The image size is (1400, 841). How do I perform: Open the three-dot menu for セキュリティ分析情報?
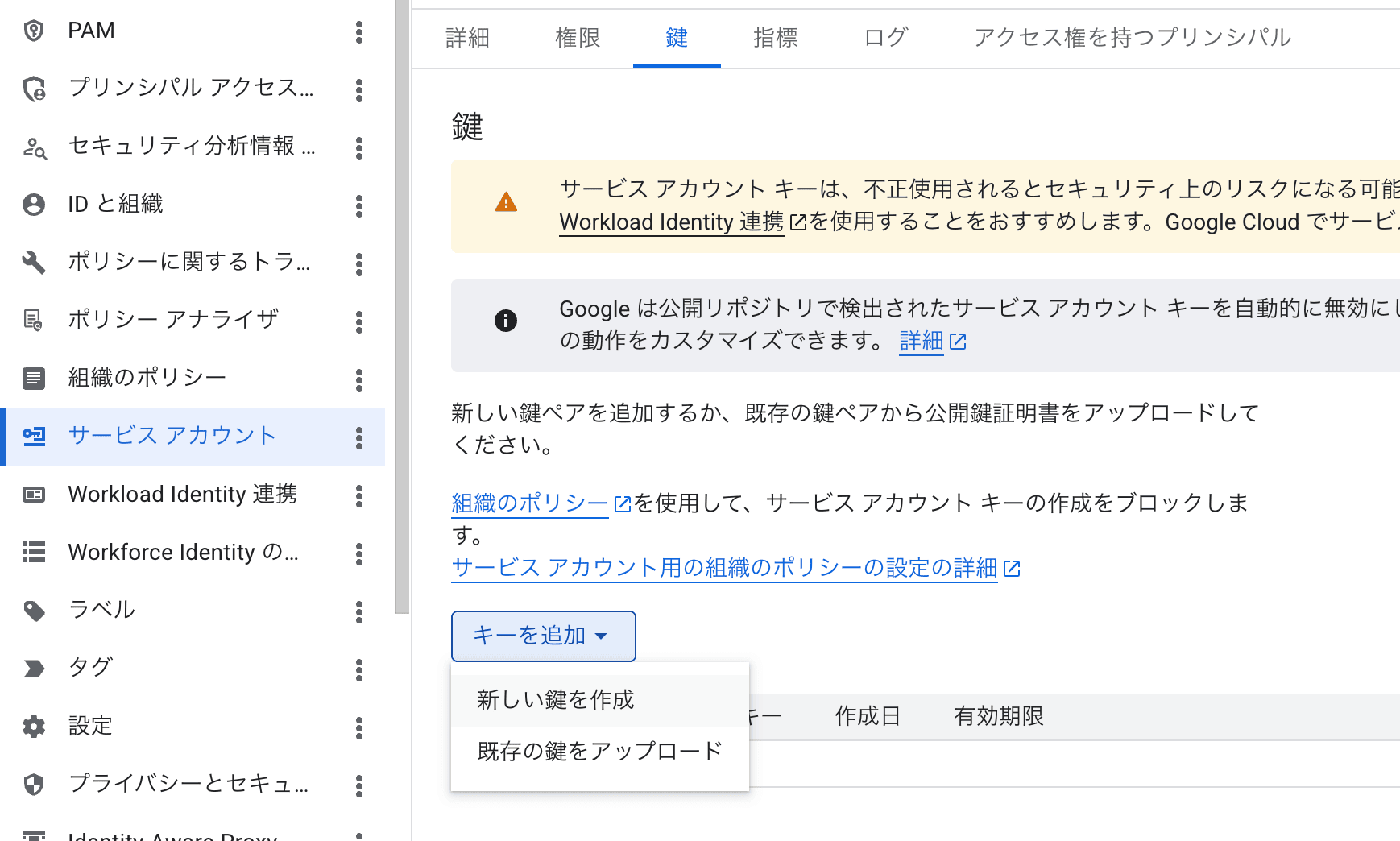[x=359, y=148]
